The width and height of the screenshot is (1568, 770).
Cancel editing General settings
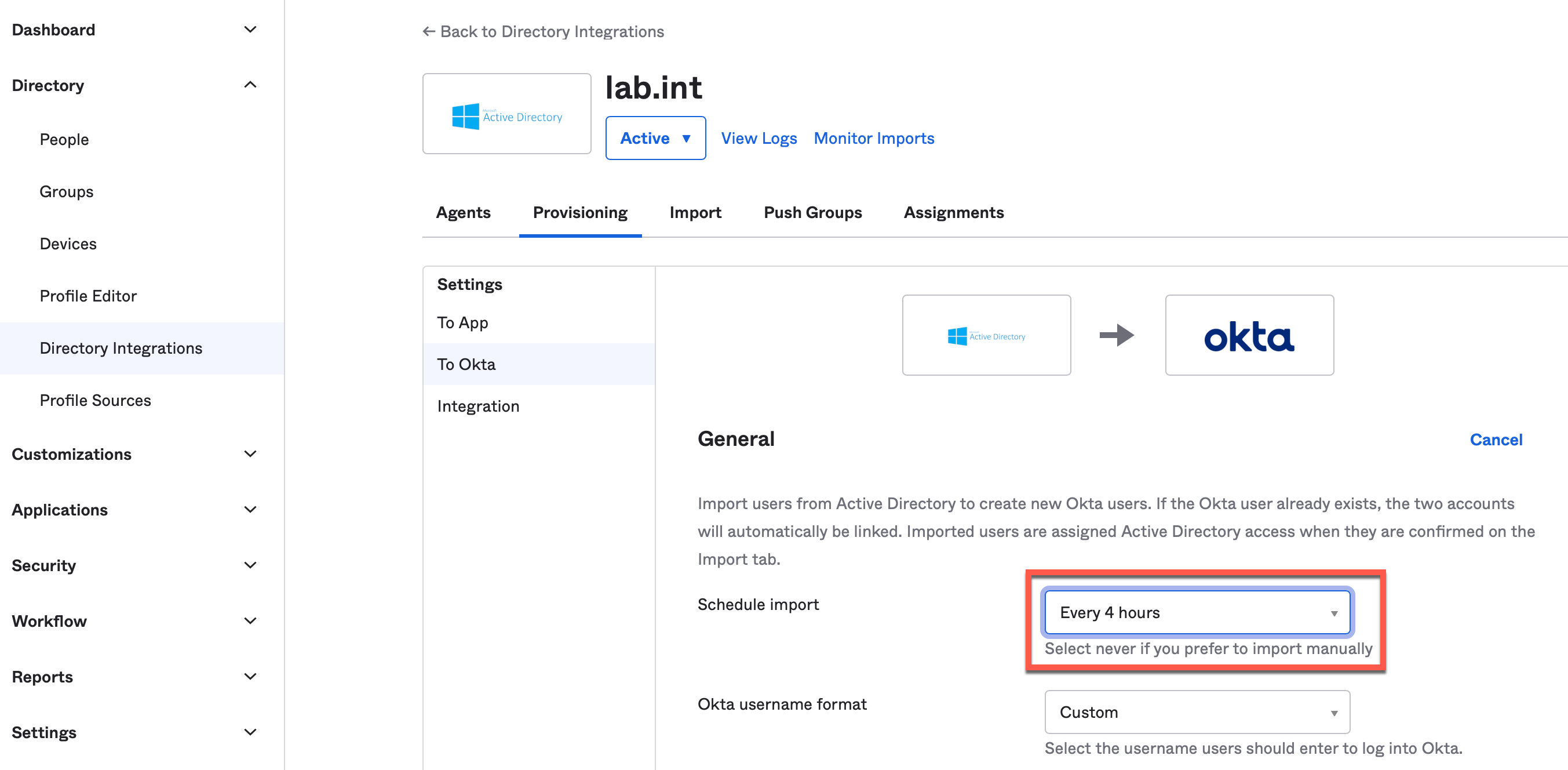[1495, 440]
